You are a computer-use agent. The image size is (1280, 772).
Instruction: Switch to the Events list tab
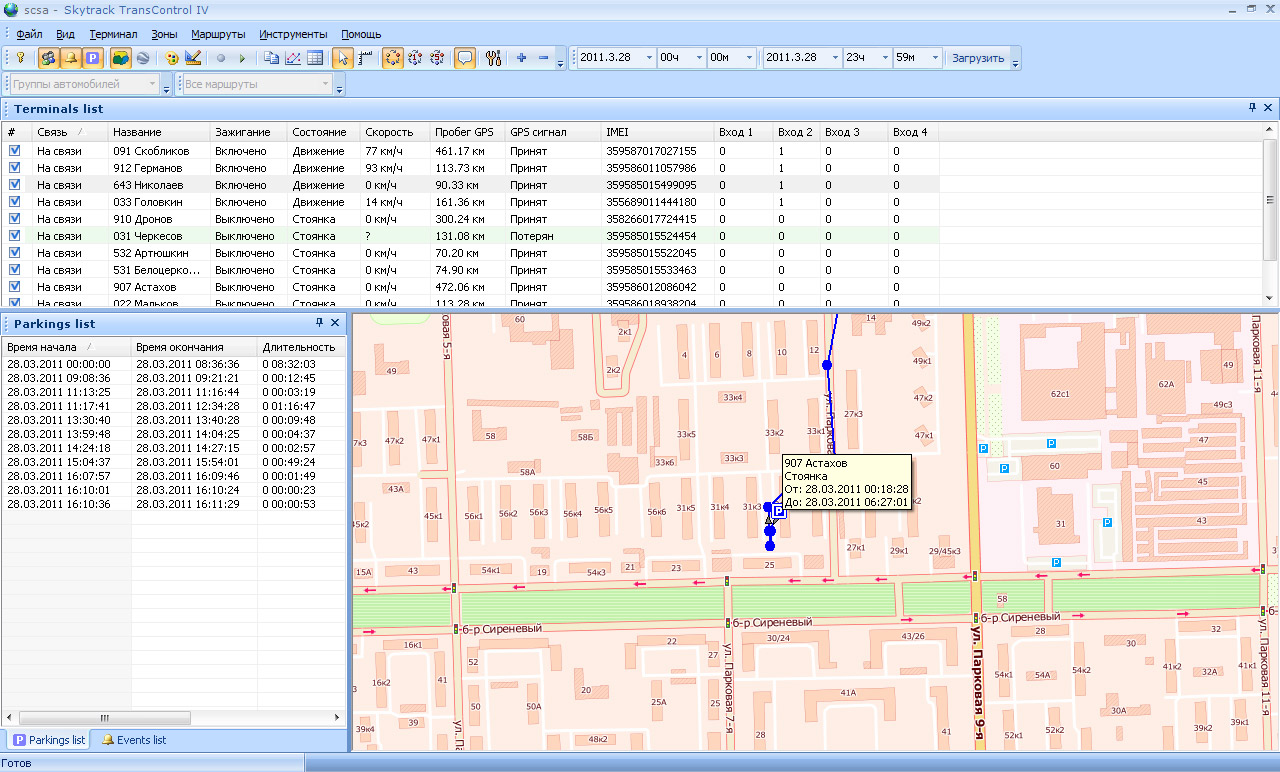[133, 740]
